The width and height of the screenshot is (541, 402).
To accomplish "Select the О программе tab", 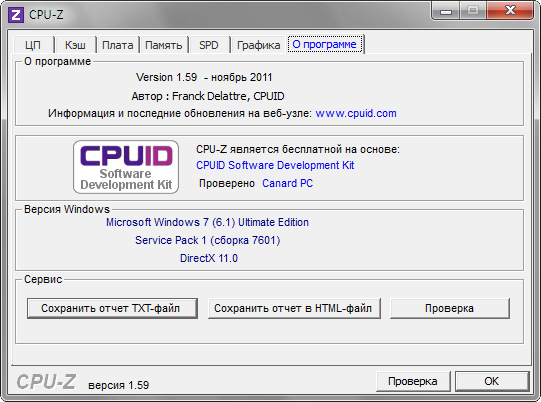I will coord(325,44).
